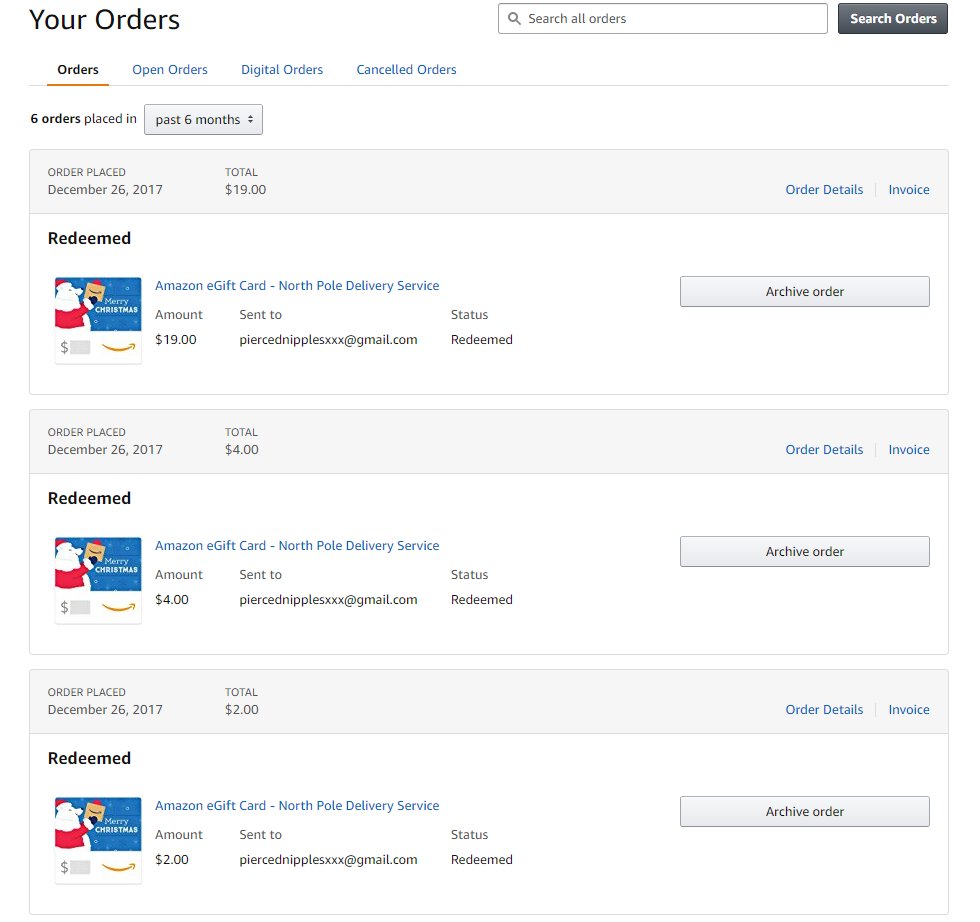
Task: View Invoice for the $4.00 order
Action: tap(909, 449)
